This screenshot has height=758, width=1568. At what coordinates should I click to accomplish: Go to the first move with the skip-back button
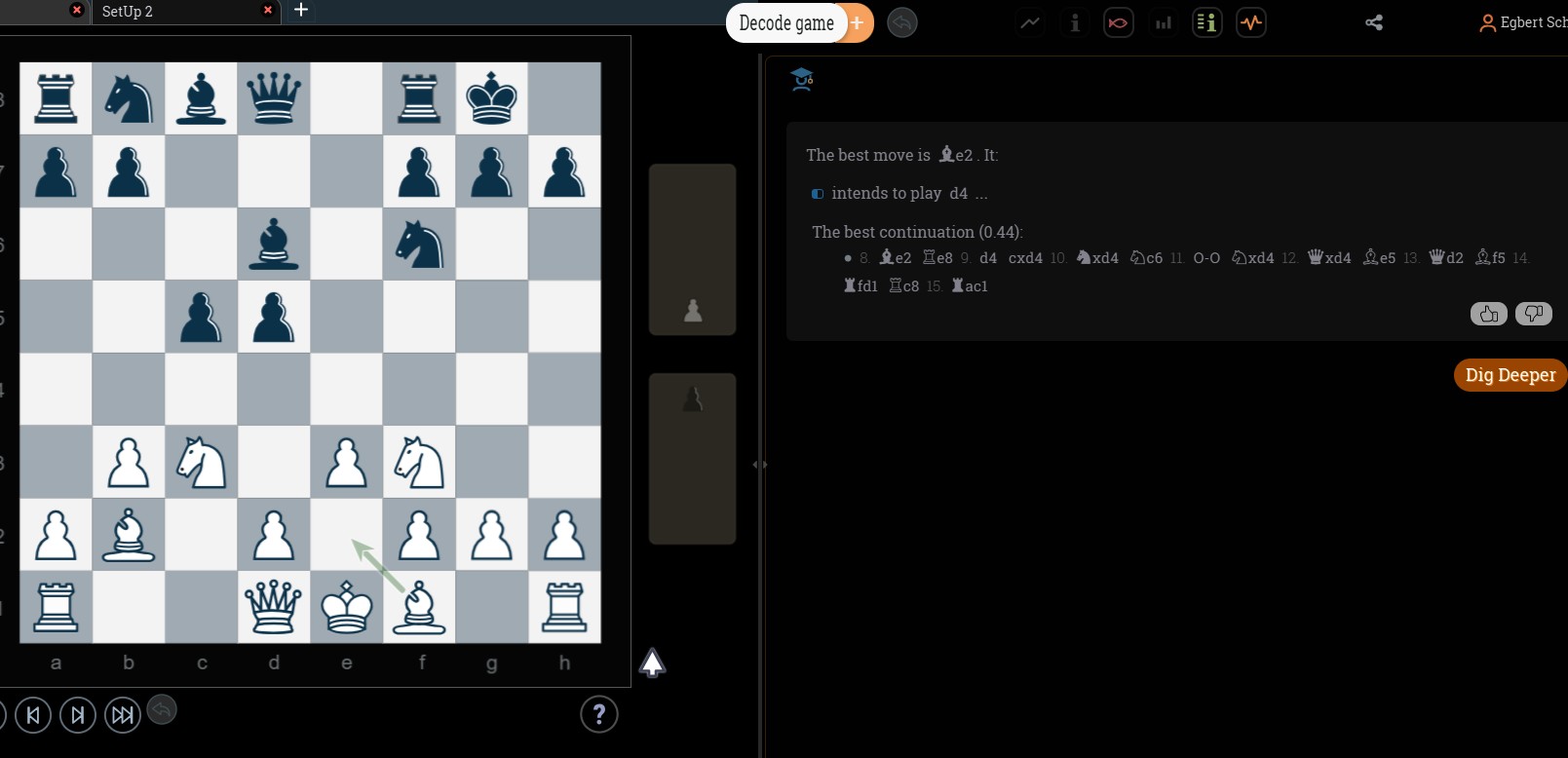(33, 715)
